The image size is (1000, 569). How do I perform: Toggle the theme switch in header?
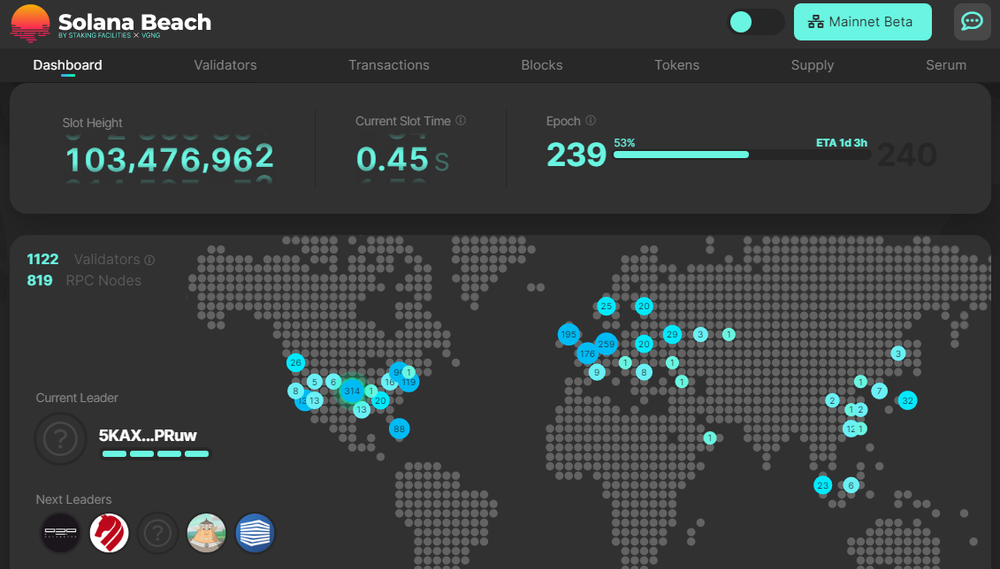(756, 22)
